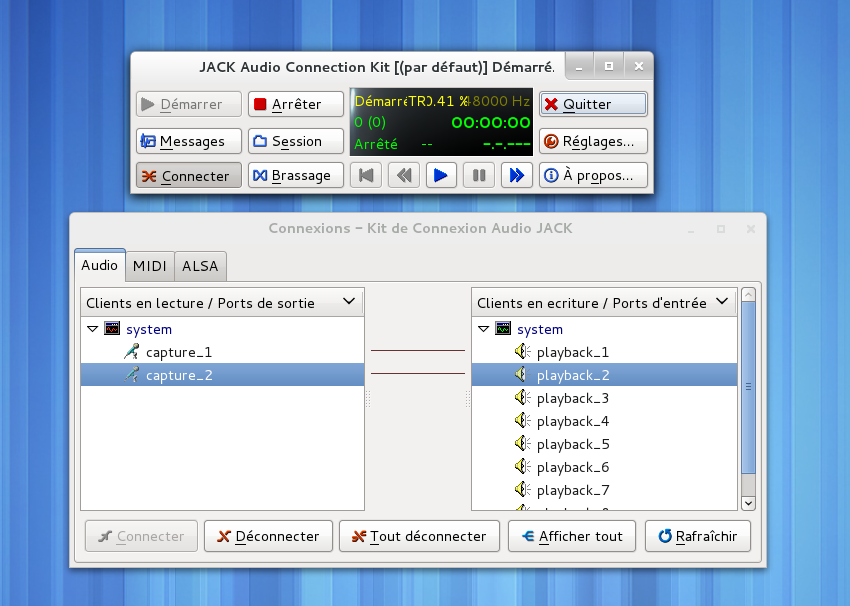Image resolution: width=850 pixels, height=606 pixels.
Task: Click the output ports header text
Action: (200, 303)
